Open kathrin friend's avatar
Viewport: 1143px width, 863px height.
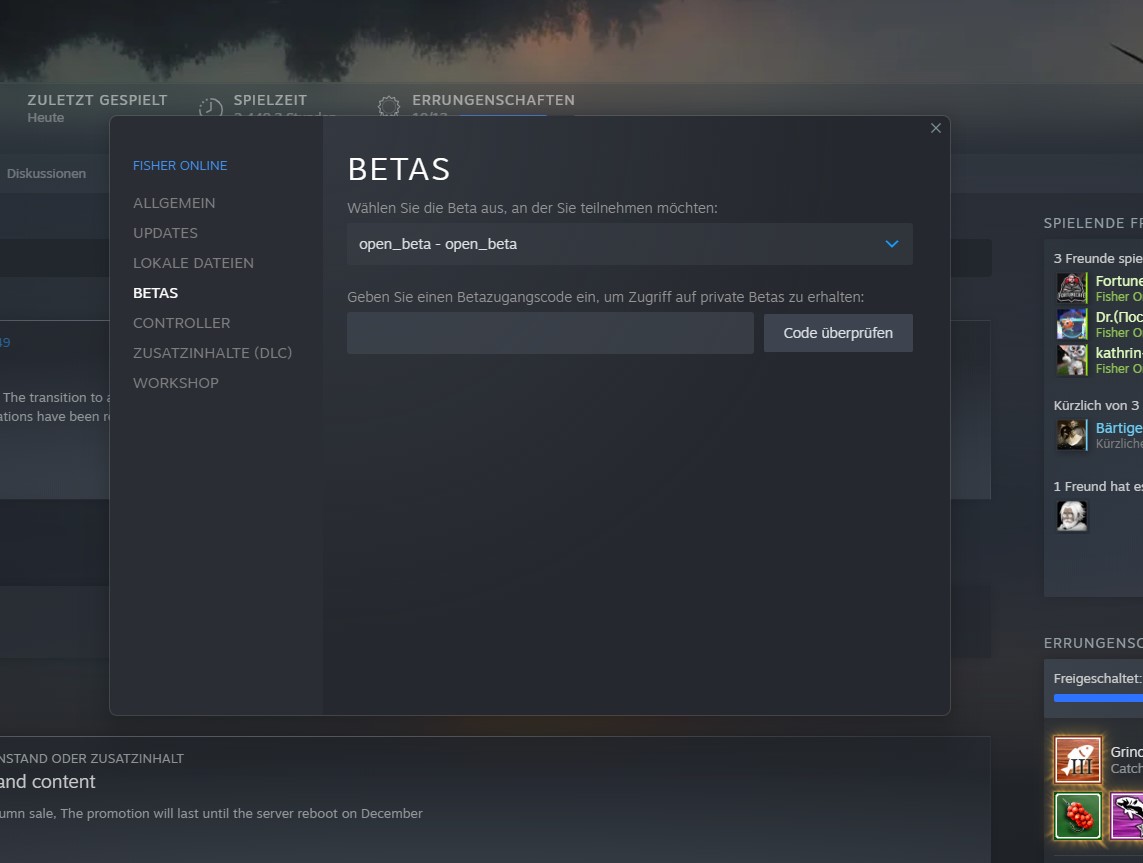1072,360
